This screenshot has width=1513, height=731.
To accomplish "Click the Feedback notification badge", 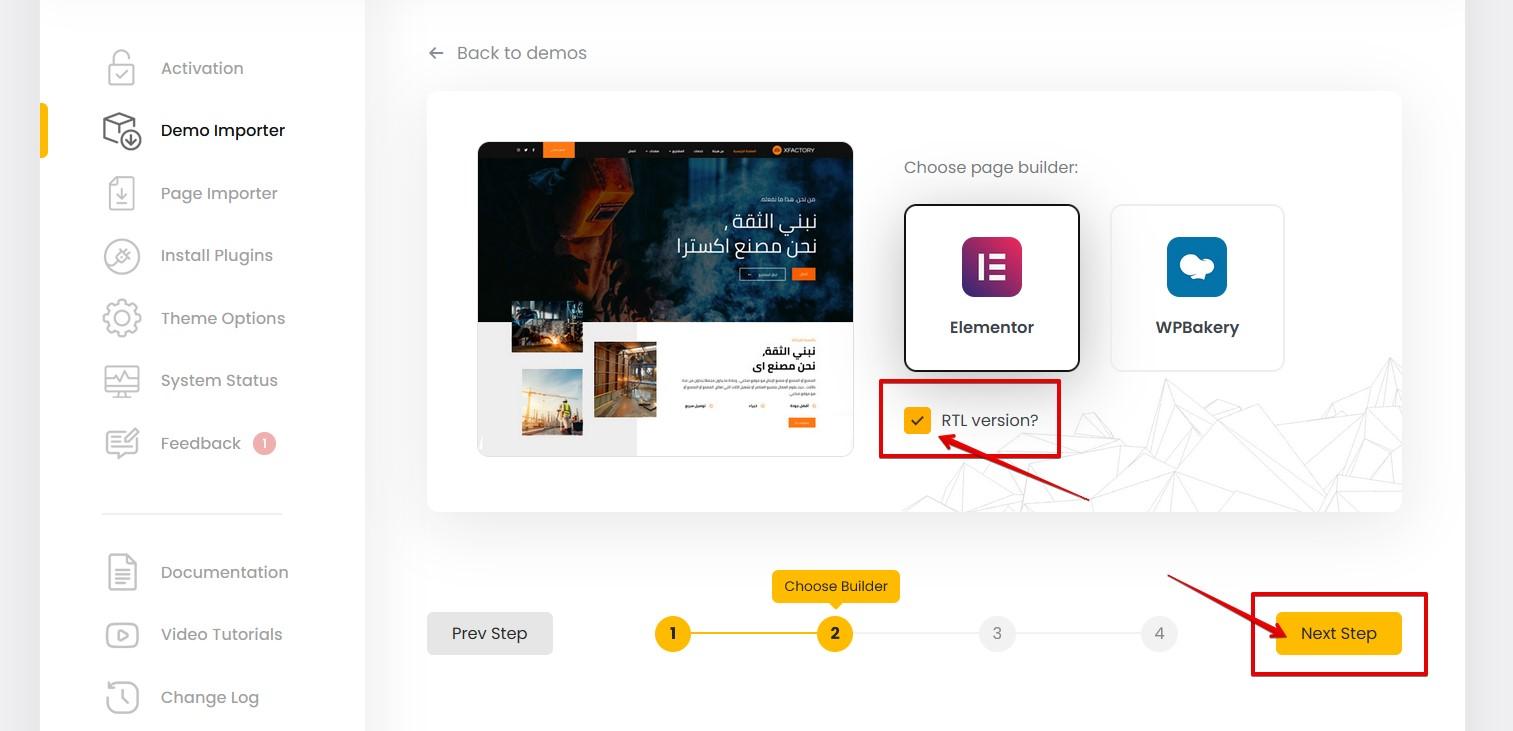I will 264,443.
